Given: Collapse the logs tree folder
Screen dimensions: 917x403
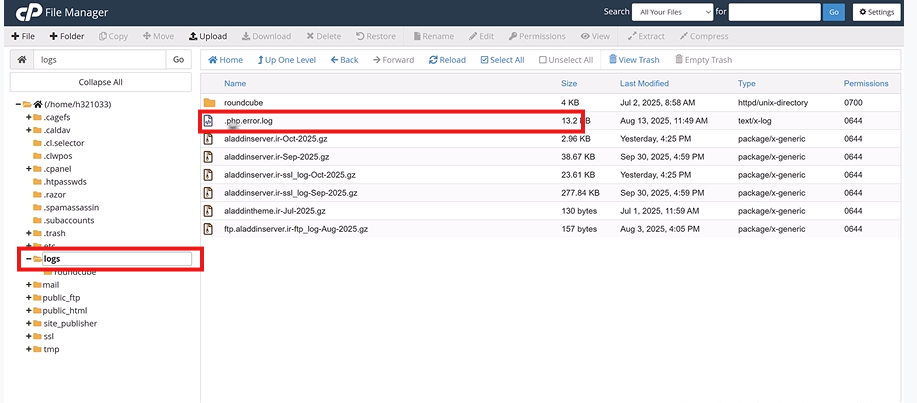Looking at the screenshot, I should (x=29, y=259).
